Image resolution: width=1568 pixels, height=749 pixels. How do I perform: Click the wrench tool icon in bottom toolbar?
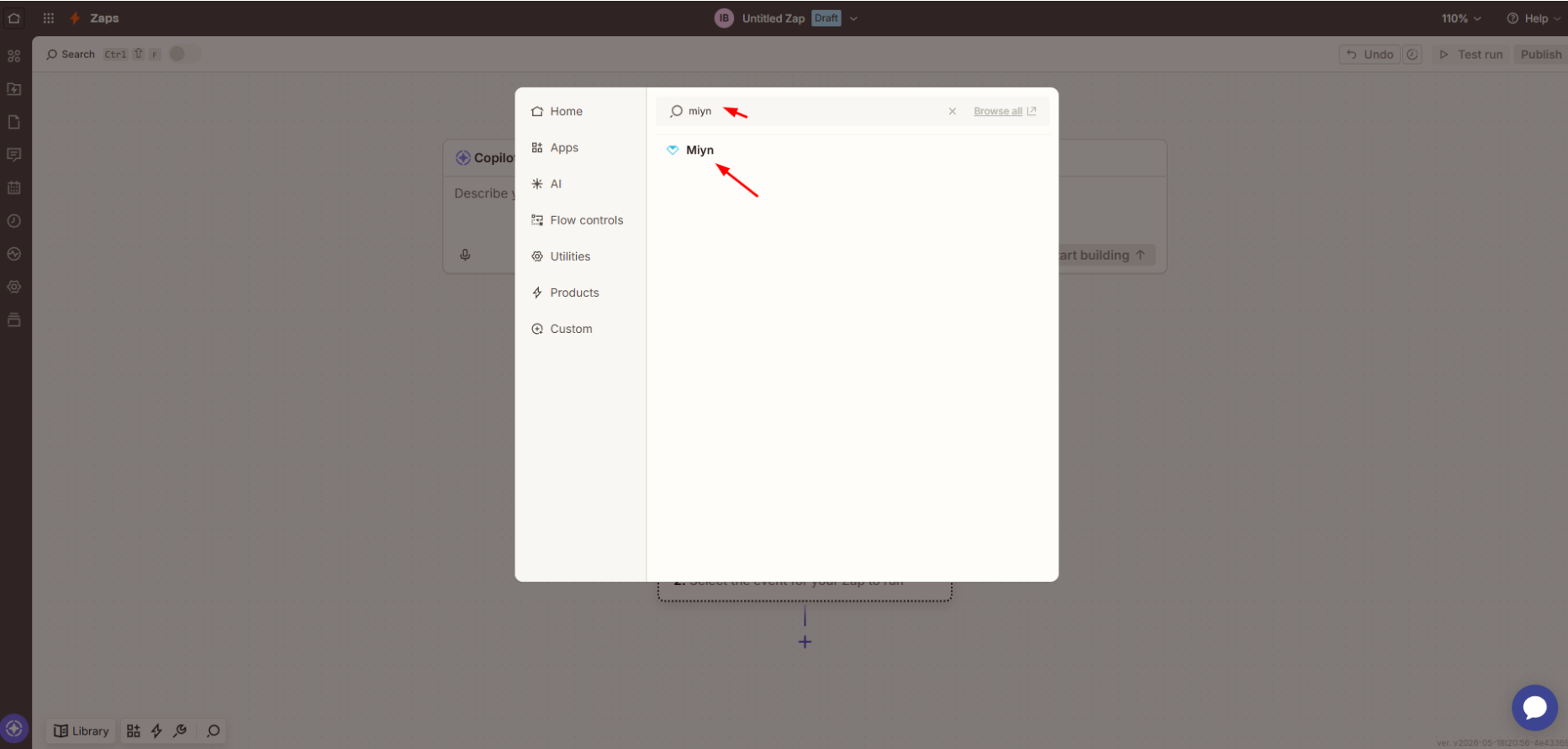click(x=180, y=731)
